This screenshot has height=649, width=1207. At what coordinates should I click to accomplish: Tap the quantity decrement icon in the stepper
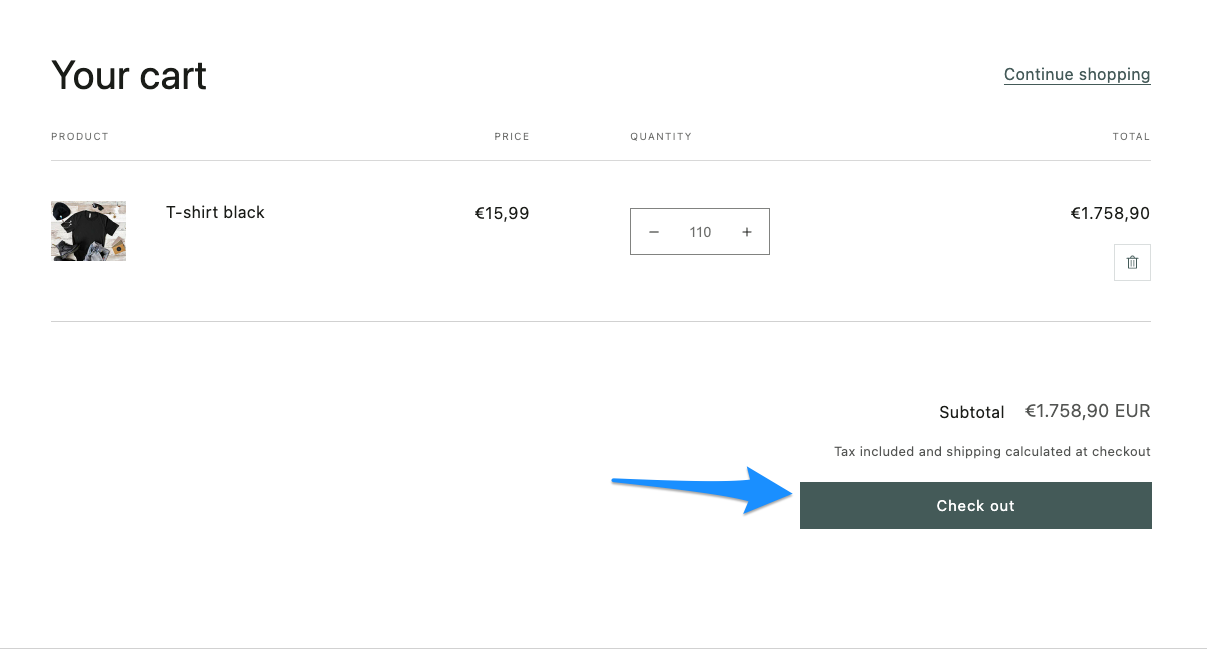pyautogui.click(x=654, y=231)
